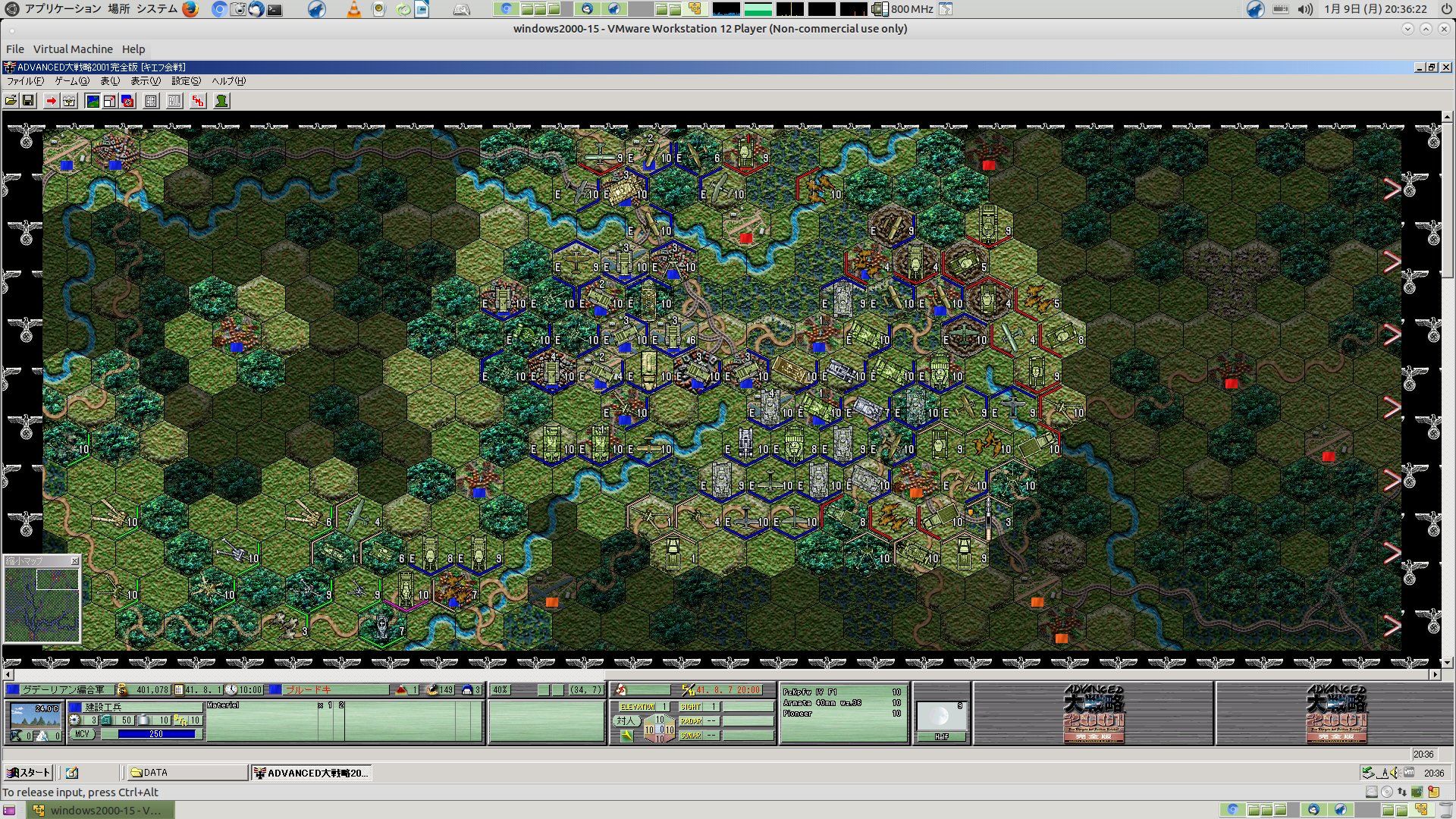The height and width of the screenshot is (819, 1456).
Task: Click the down arrow of vertical scrollbar
Action: pyautogui.click(x=1448, y=662)
